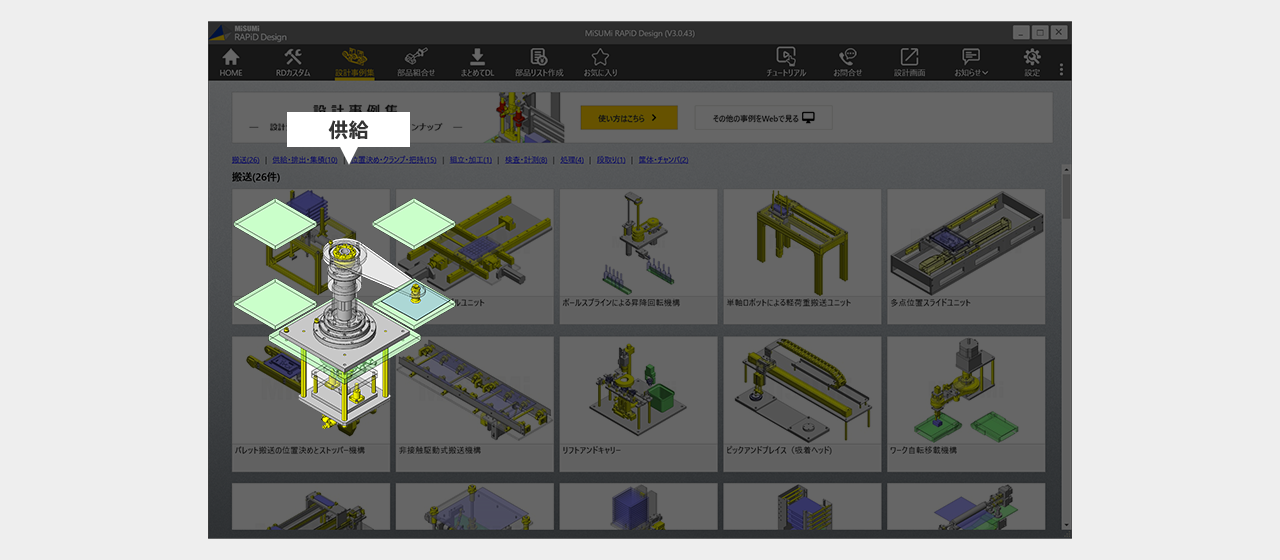The image size is (1280, 560).
Task: Click the 使い方はこちら yellow button
Action: click(x=629, y=118)
